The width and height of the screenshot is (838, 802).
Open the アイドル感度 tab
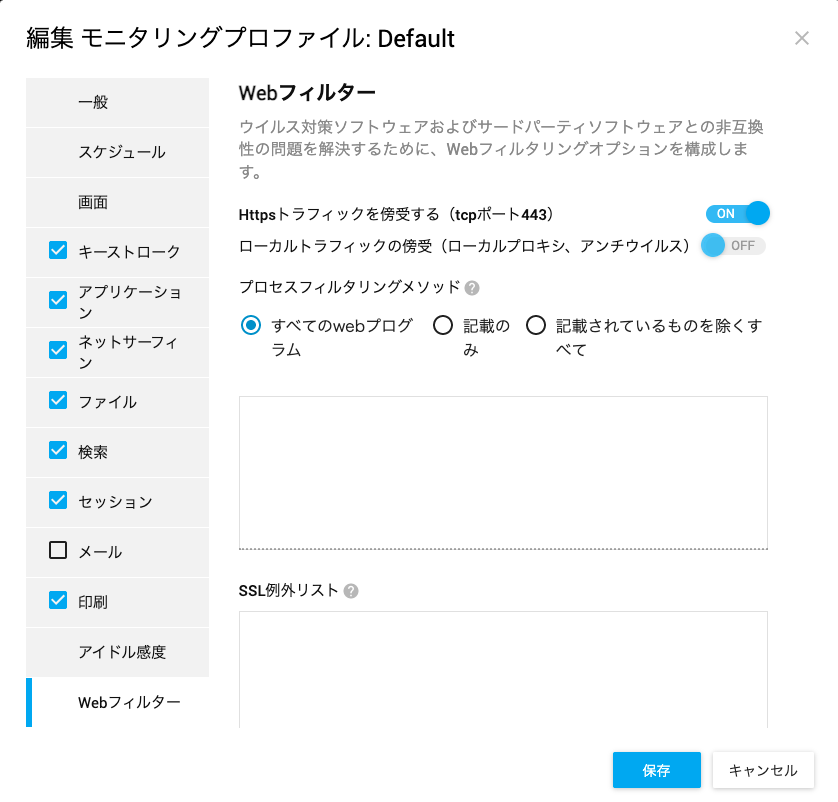click(117, 652)
